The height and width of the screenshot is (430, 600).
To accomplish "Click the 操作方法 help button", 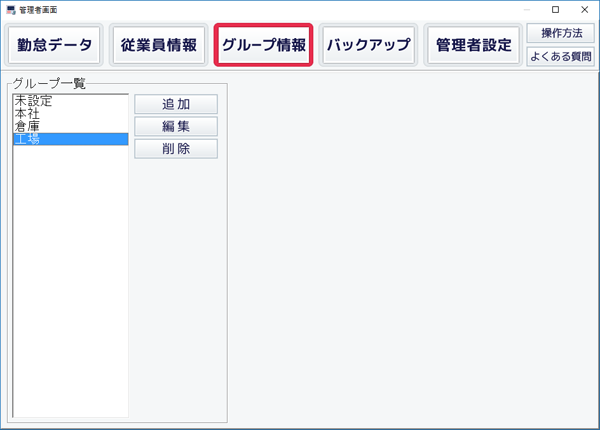I will tap(560, 34).
